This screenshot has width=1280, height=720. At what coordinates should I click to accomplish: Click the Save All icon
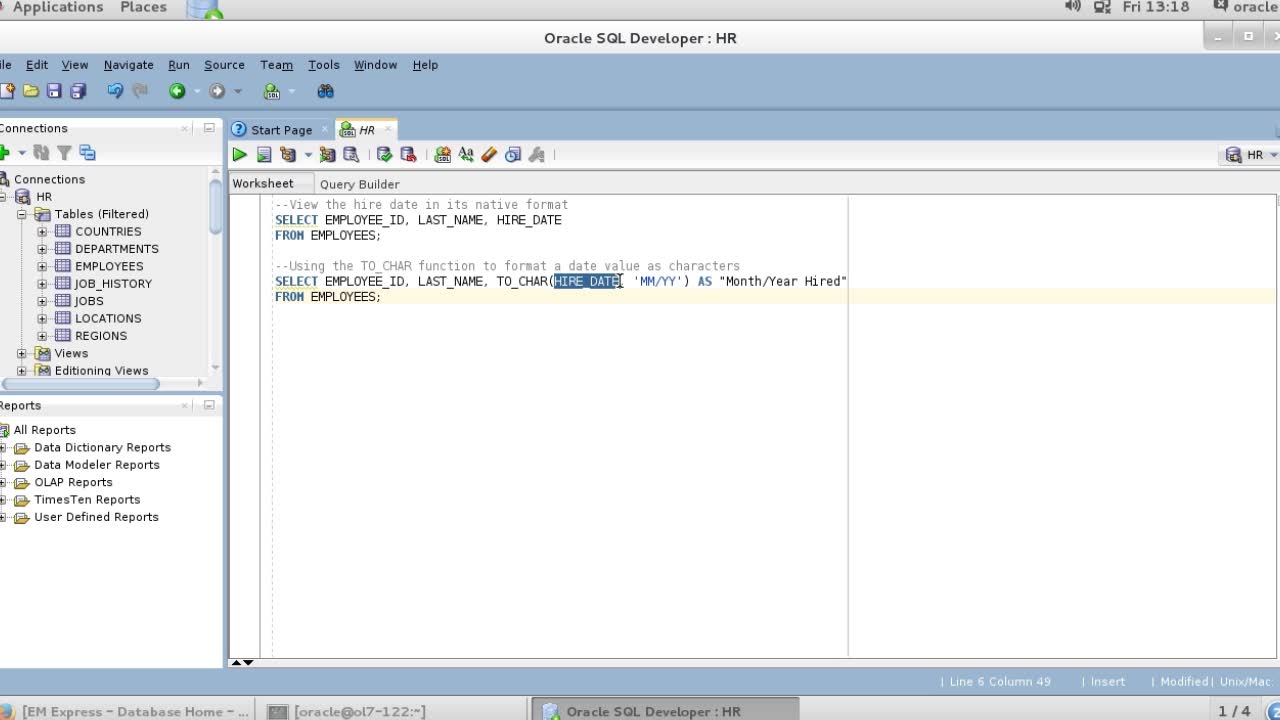[77, 91]
